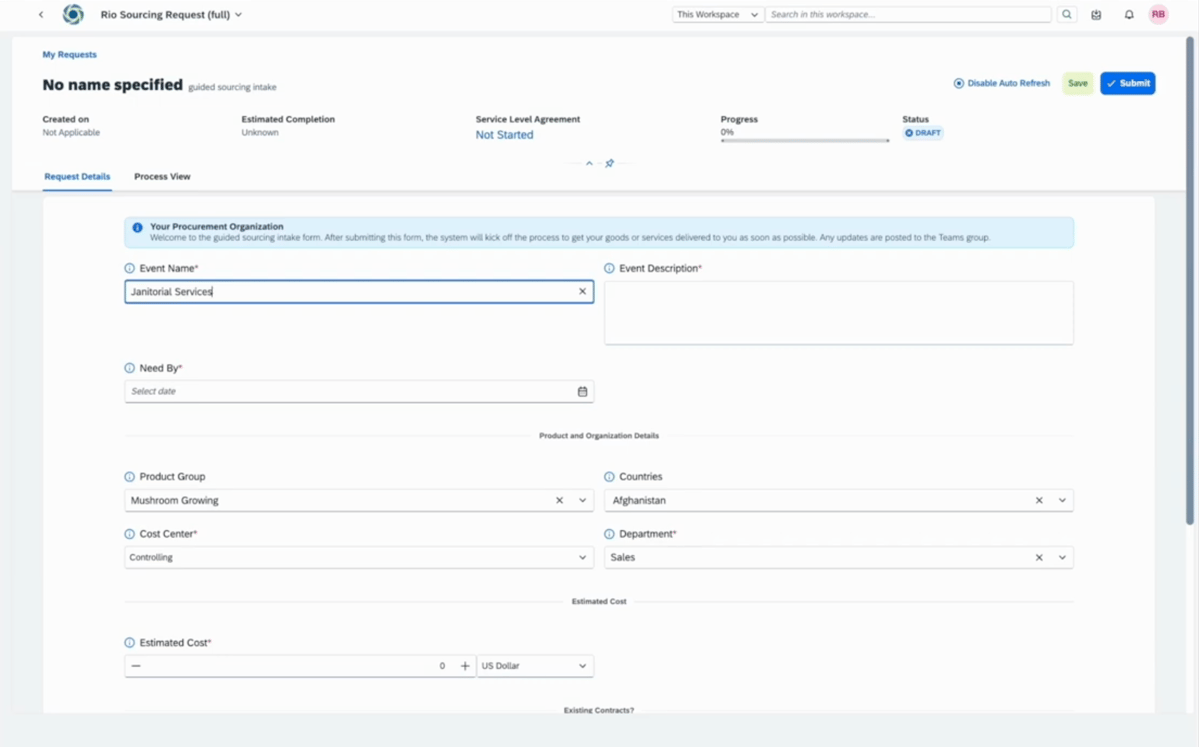Click the RB user avatar
The image size is (1199, 747).
pyautogui.click(x=1158, y=15)
